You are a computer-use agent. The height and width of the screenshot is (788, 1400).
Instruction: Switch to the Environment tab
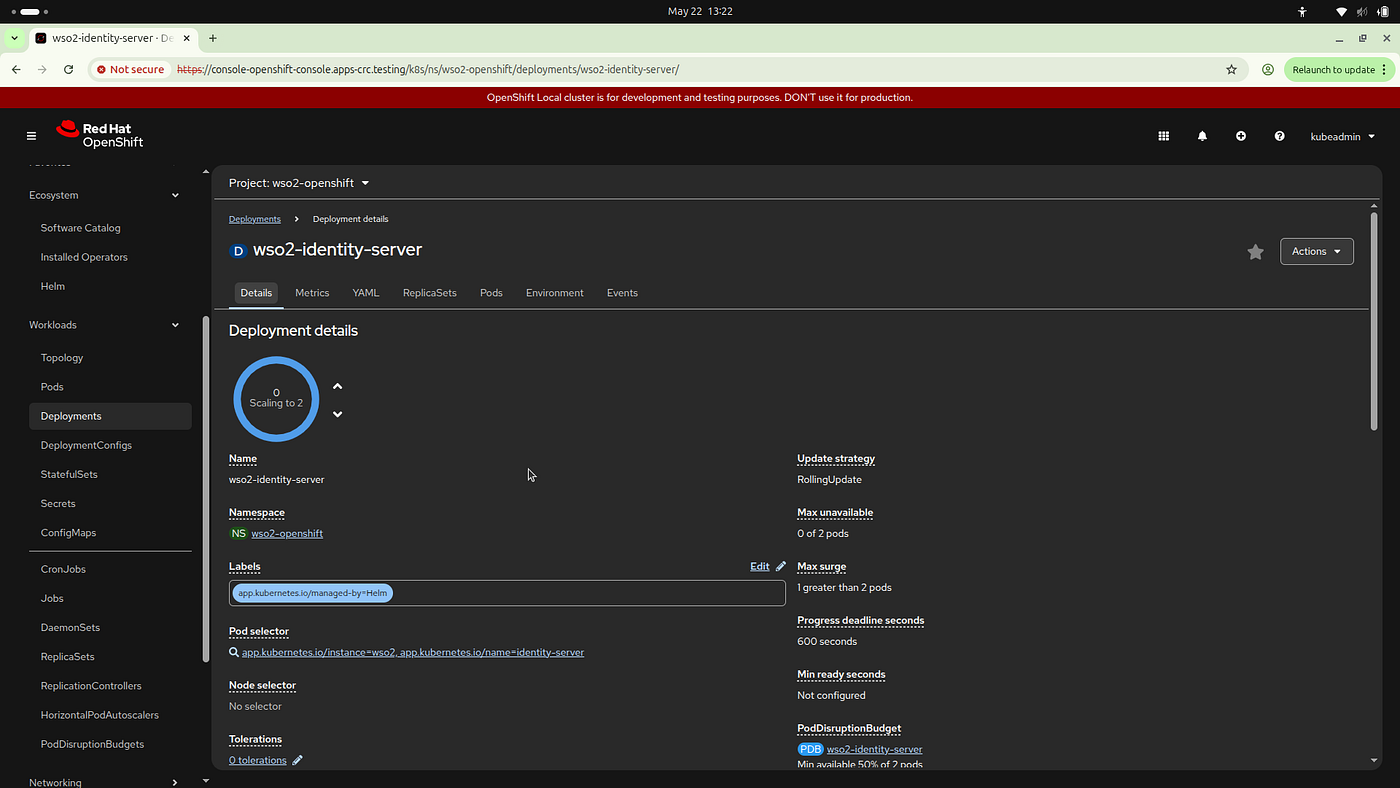pyautogui.click(x=555, y=293)
